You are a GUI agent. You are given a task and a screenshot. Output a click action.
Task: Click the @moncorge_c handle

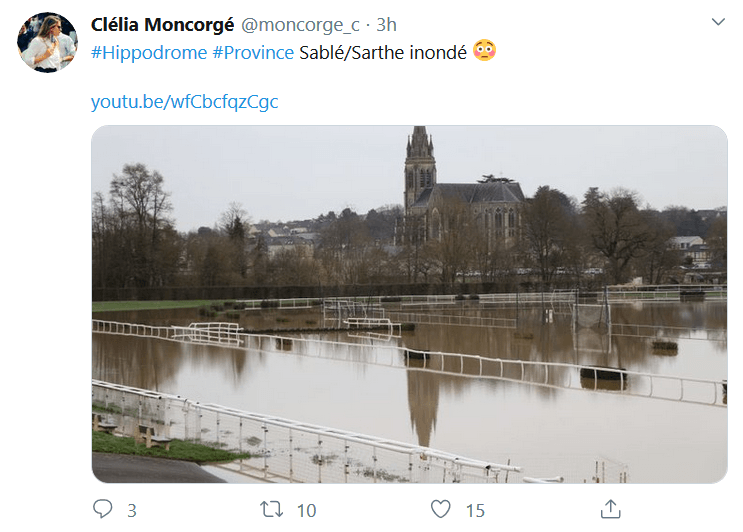point(310,24)
